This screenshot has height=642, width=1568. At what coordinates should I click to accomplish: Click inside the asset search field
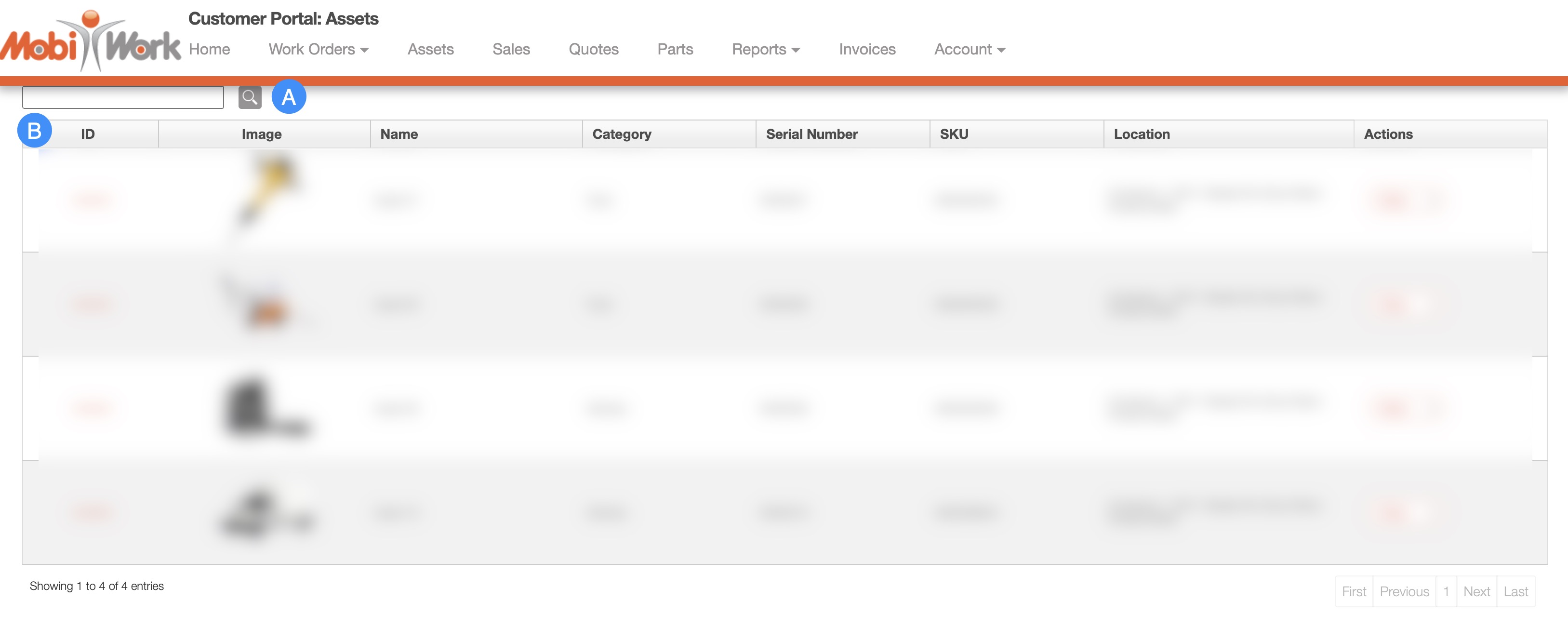[123, 97]
